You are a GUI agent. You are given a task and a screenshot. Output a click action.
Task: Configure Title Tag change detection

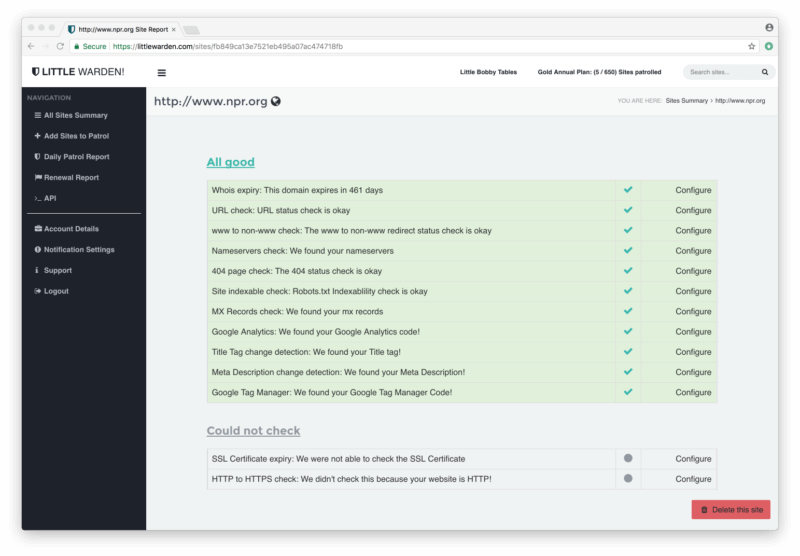coord(693,352)
